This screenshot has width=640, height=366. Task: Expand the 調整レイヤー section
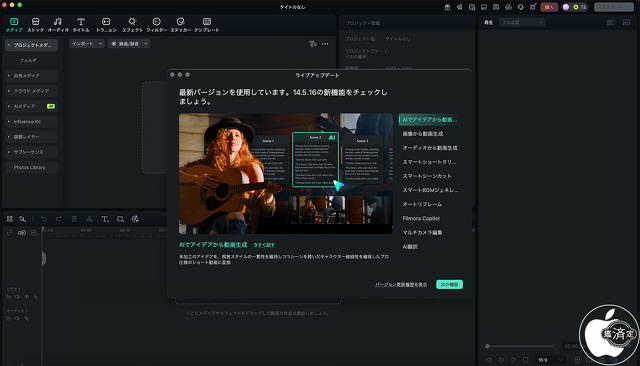coord(31,137)
